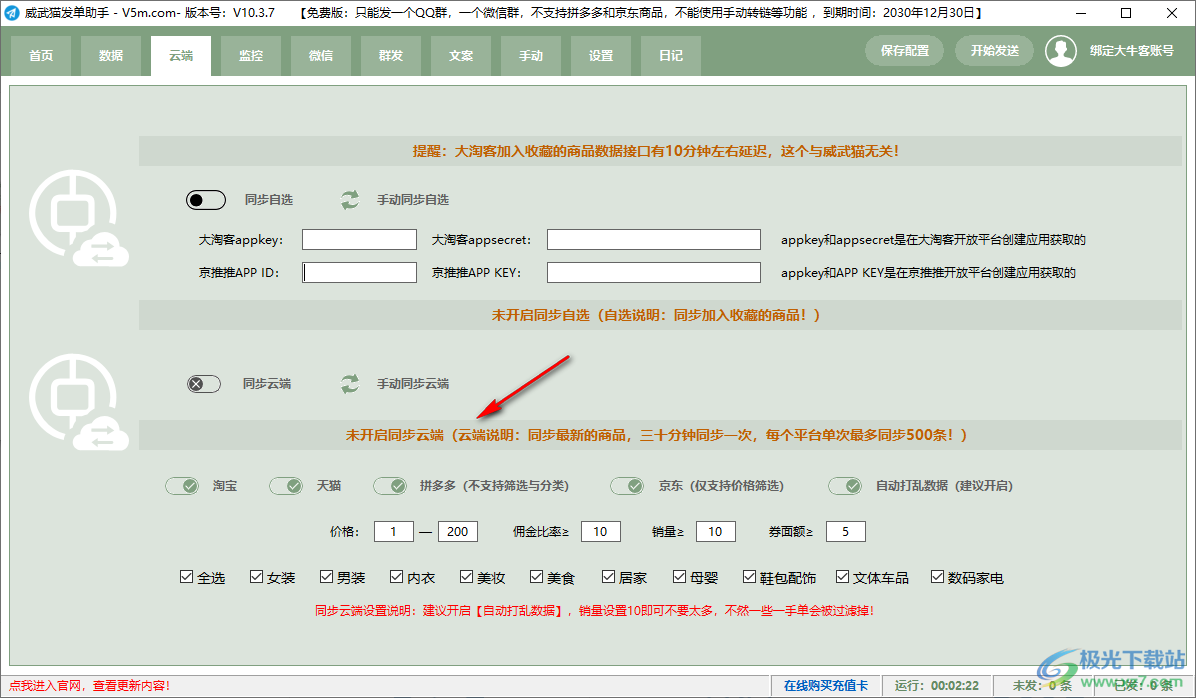Click the 保存配置 button

point(905,51)
